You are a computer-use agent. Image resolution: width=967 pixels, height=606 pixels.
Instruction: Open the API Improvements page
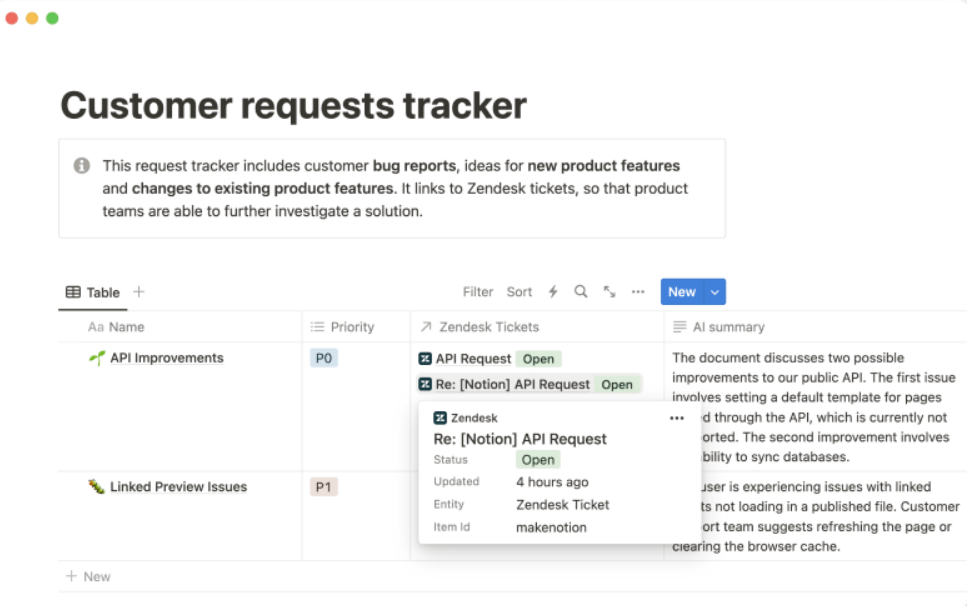click(167, 358)
